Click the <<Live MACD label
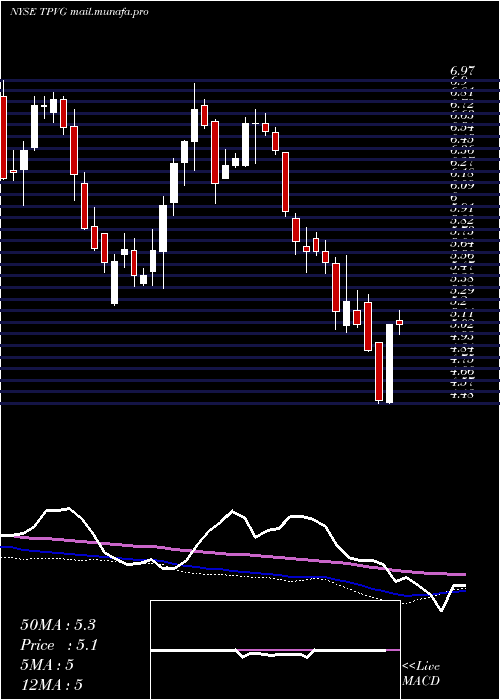Viewport: 500px width, 700px height. [421, 674]
